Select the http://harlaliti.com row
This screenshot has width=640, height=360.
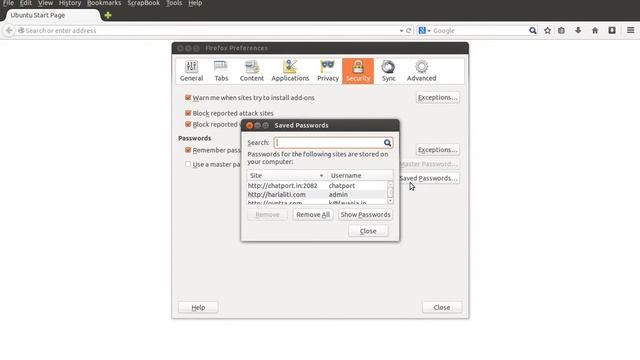(x=317, y=195)
